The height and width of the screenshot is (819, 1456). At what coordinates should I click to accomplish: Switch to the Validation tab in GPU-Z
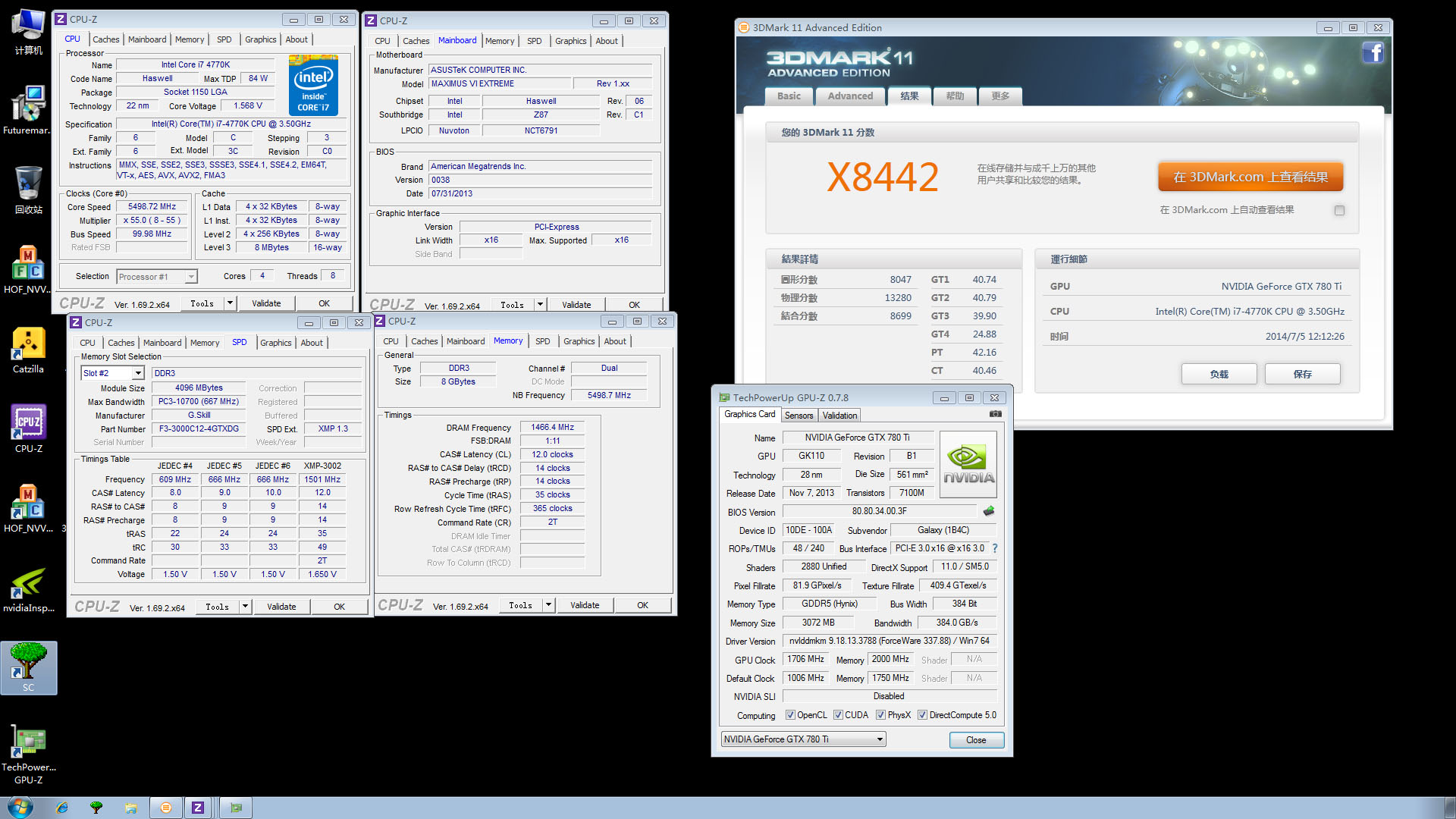coord(839,416)
